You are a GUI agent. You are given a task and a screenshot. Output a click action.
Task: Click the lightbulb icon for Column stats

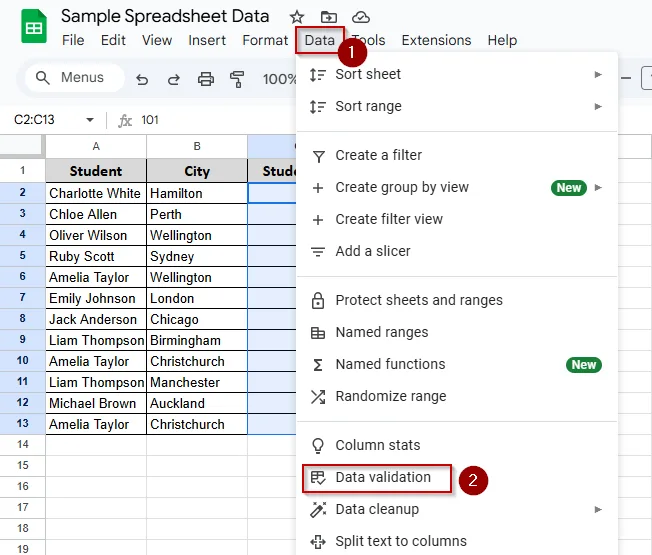tap(318, 446)
